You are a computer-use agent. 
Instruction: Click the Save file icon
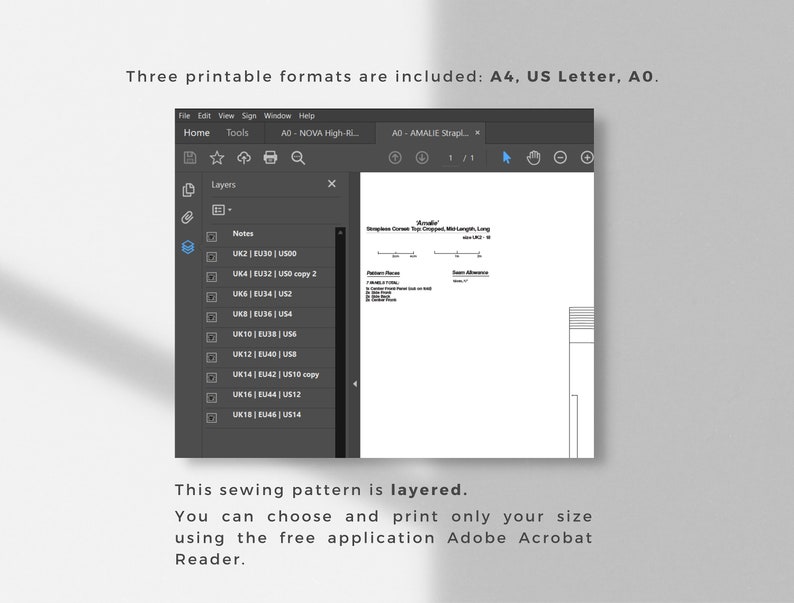190,158
